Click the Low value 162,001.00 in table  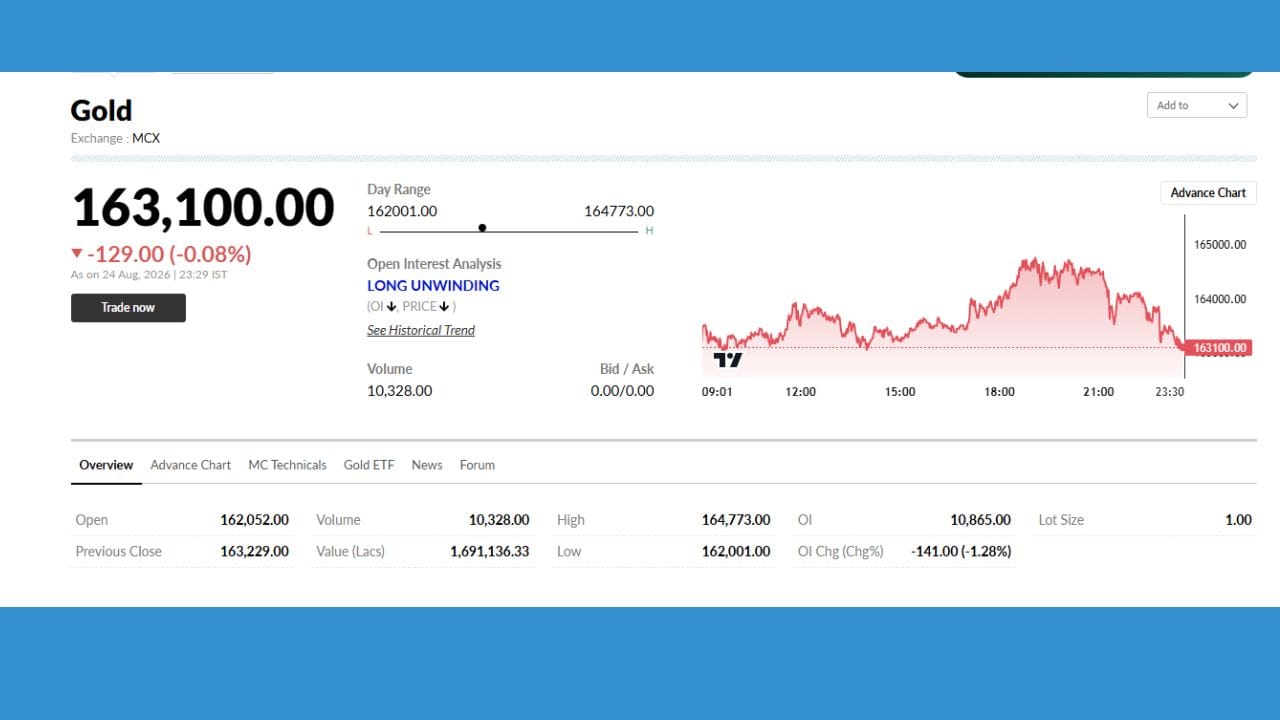pyautogui.click(x=736, y=551)
